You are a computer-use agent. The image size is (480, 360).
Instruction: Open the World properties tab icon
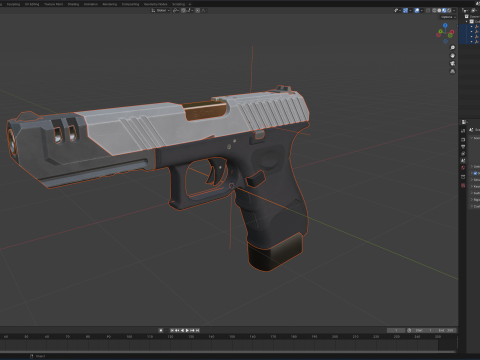pyautogui.click(x=463, y=168)
